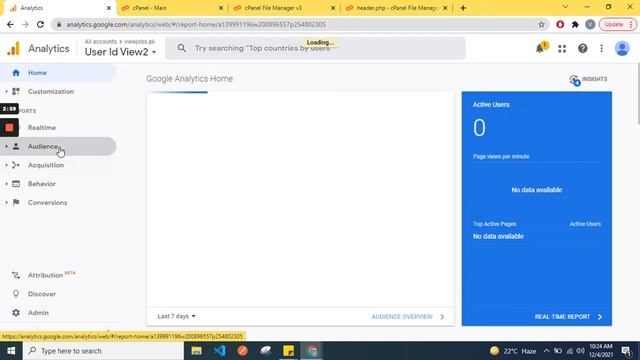Open the Real-Time Report link
640x360 pixels.
pyautogui.click(x=568, y=317)
